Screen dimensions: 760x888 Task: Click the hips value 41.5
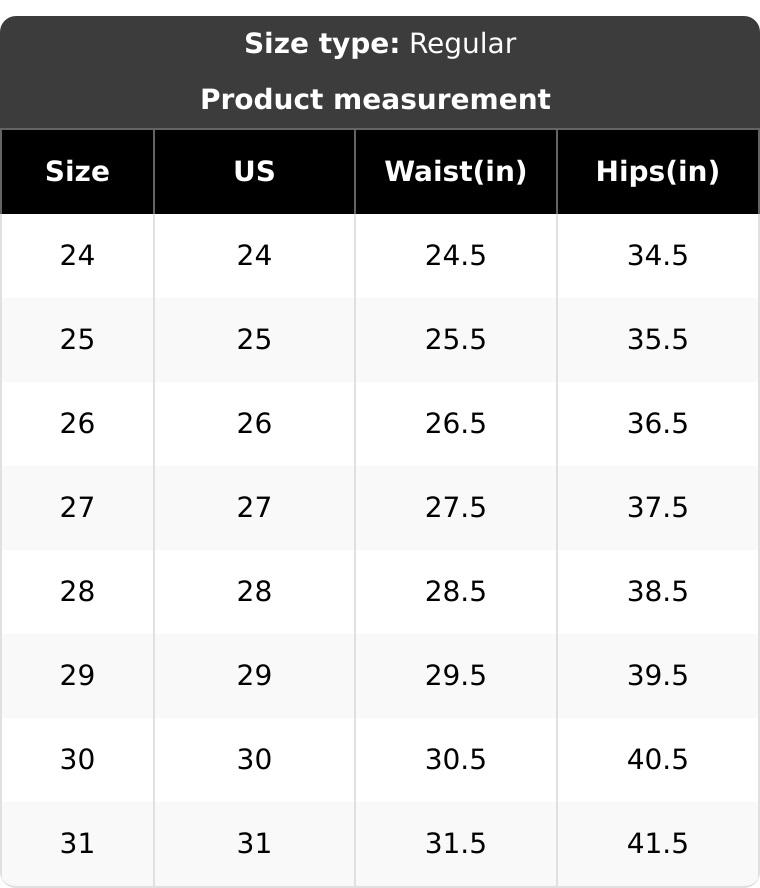point(657,844)
